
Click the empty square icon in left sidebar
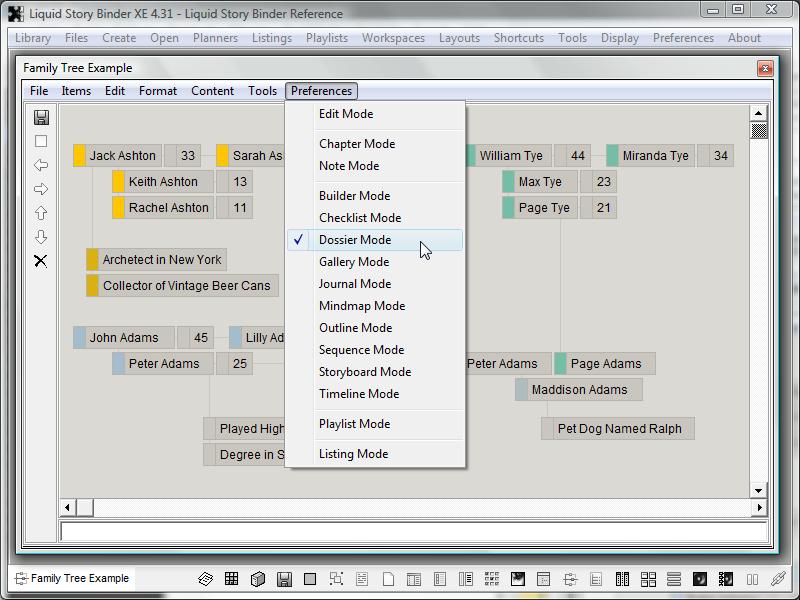pos(41,141)
